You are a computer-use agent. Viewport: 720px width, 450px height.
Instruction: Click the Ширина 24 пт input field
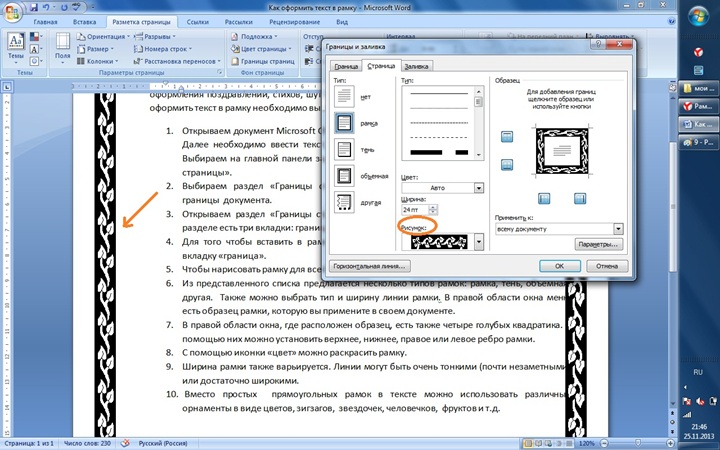415,210
